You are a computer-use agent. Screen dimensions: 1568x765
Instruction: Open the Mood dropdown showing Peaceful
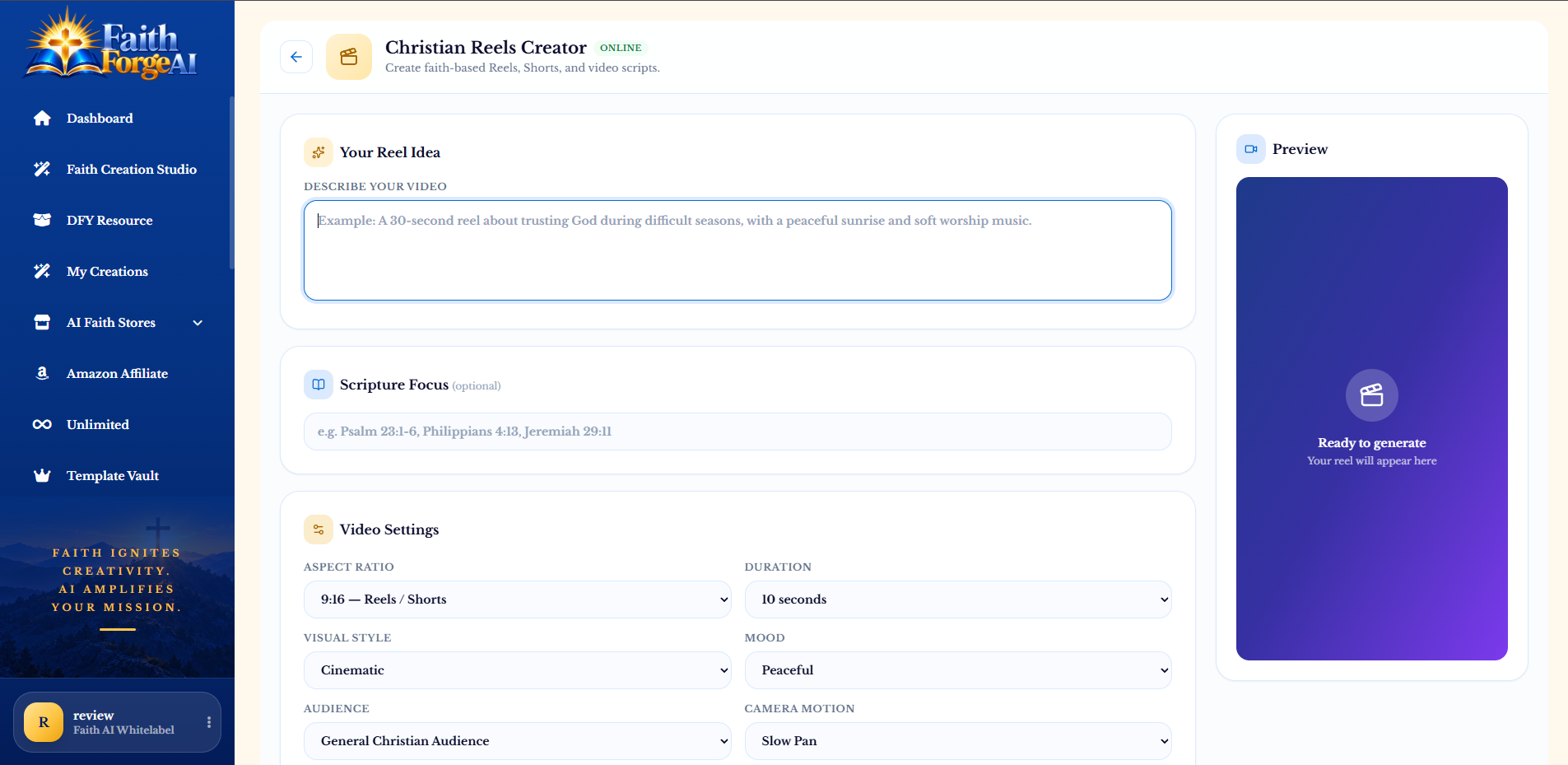click(958, 670)
